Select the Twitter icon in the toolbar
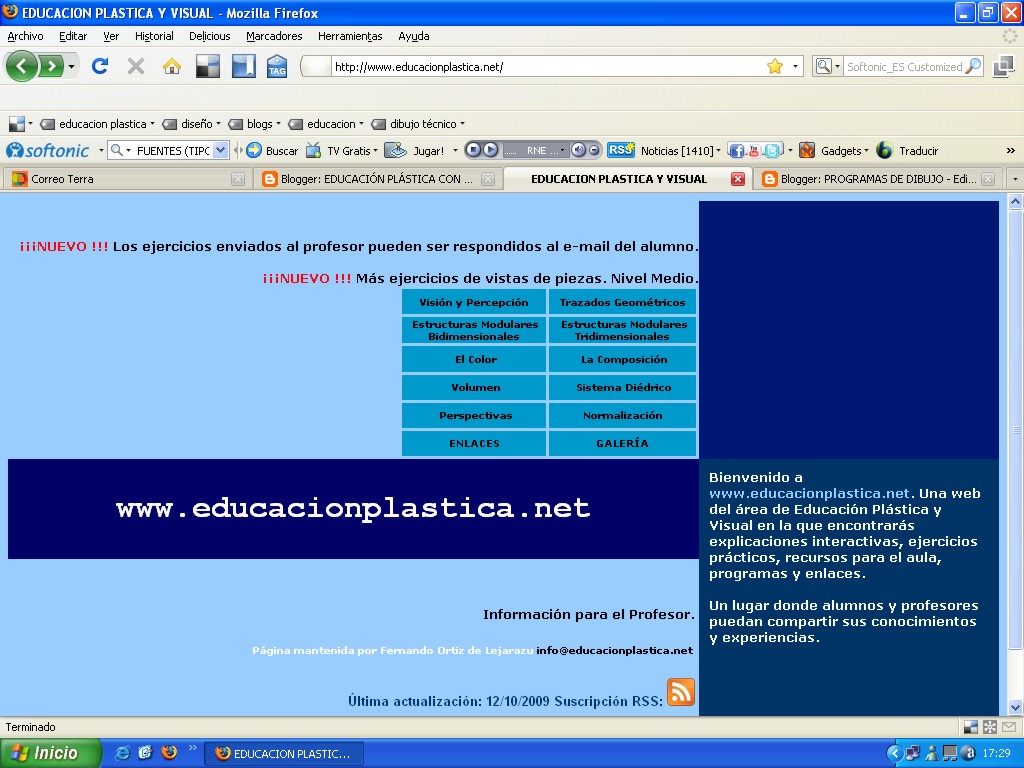The width and height of the screenshot is (1024, 768). point(771,149)
